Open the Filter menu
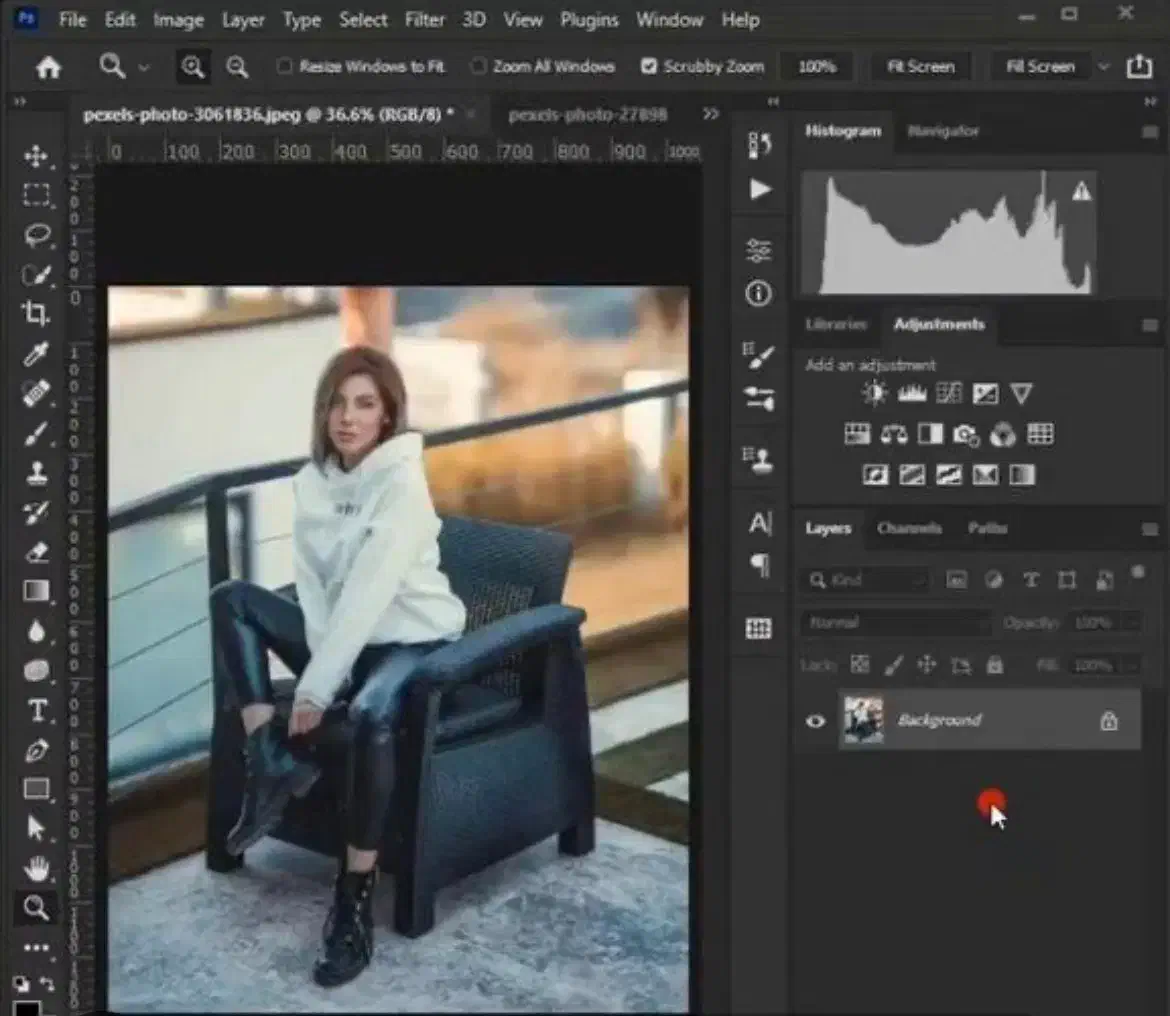The width and height of the screenshot is (1170, 1016). [424, 20]
